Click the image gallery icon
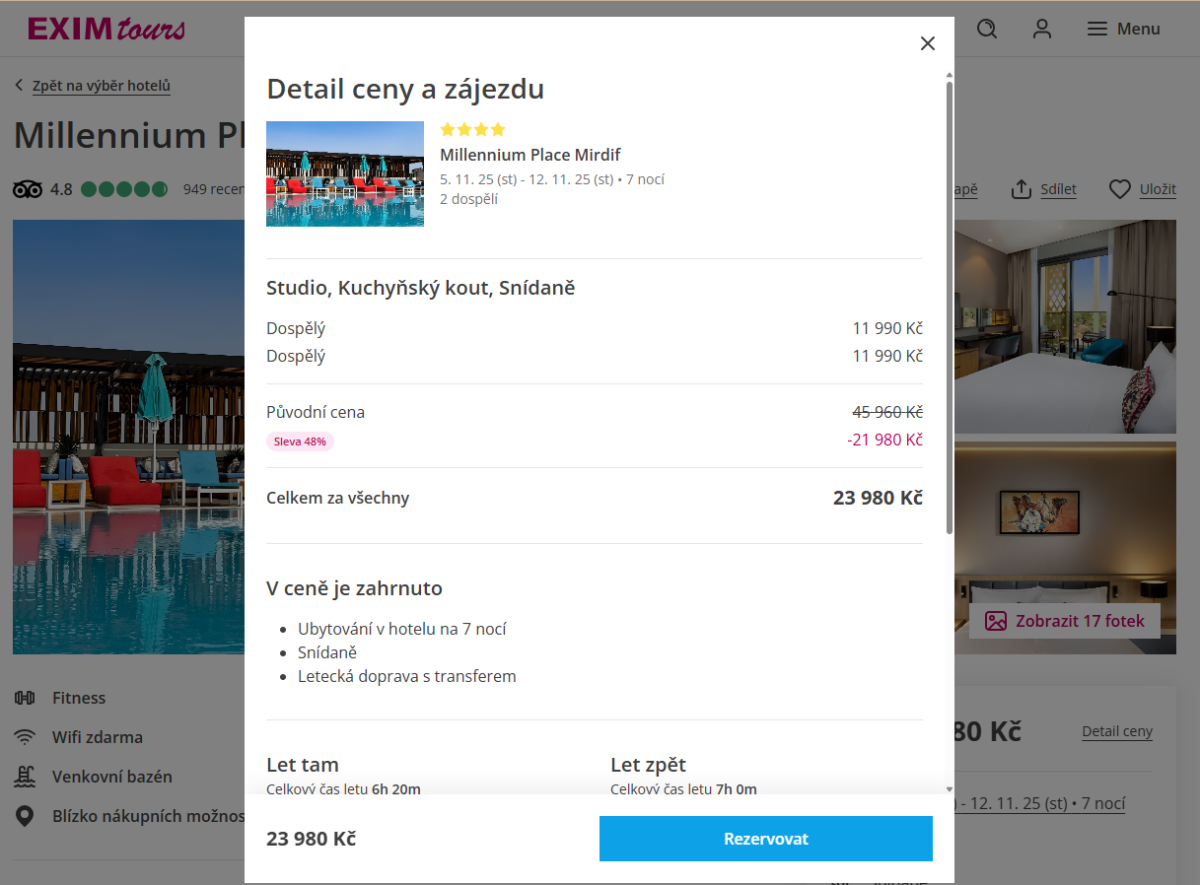Image resolution: width=1200 pixels, height=885 pixels. (x=995, y=621)
